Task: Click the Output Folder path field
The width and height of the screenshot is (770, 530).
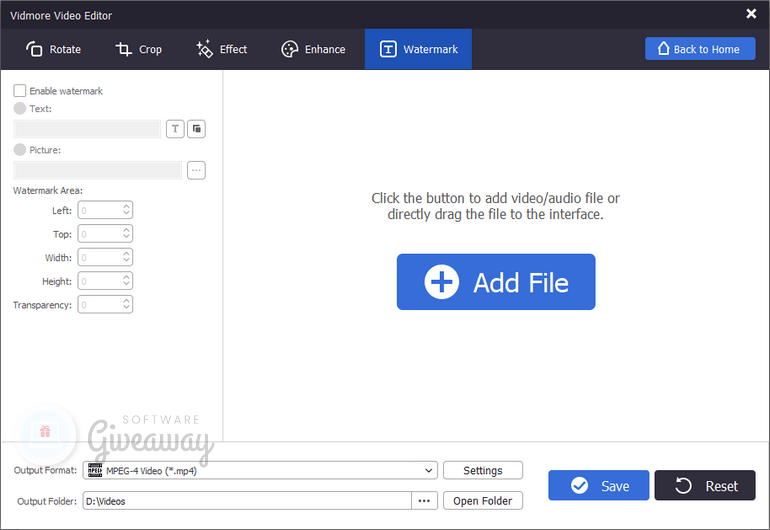Action: pos(247,501)
